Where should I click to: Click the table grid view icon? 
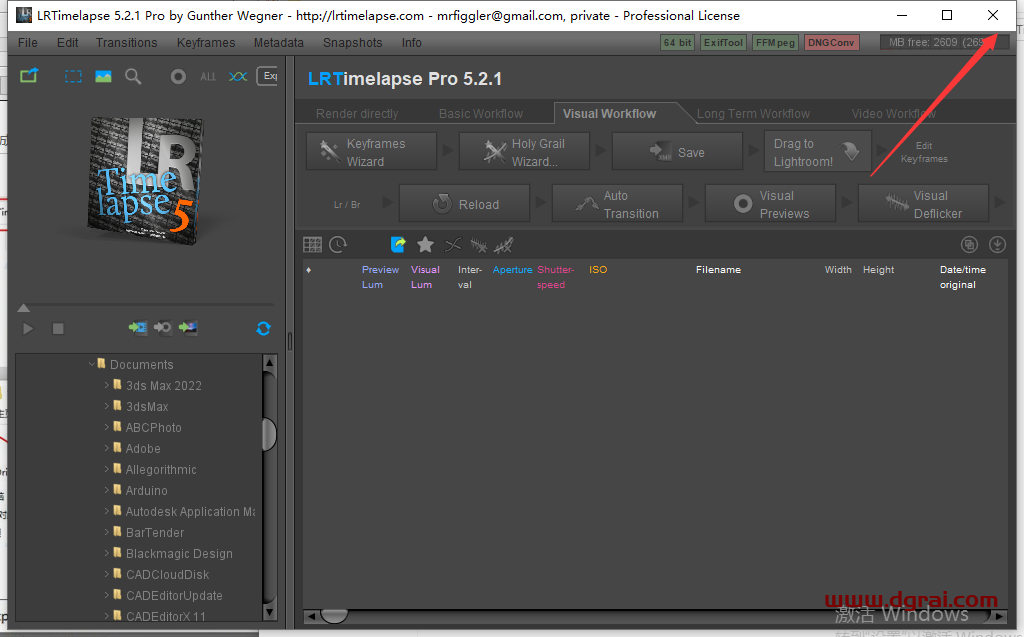coord(313,244)
